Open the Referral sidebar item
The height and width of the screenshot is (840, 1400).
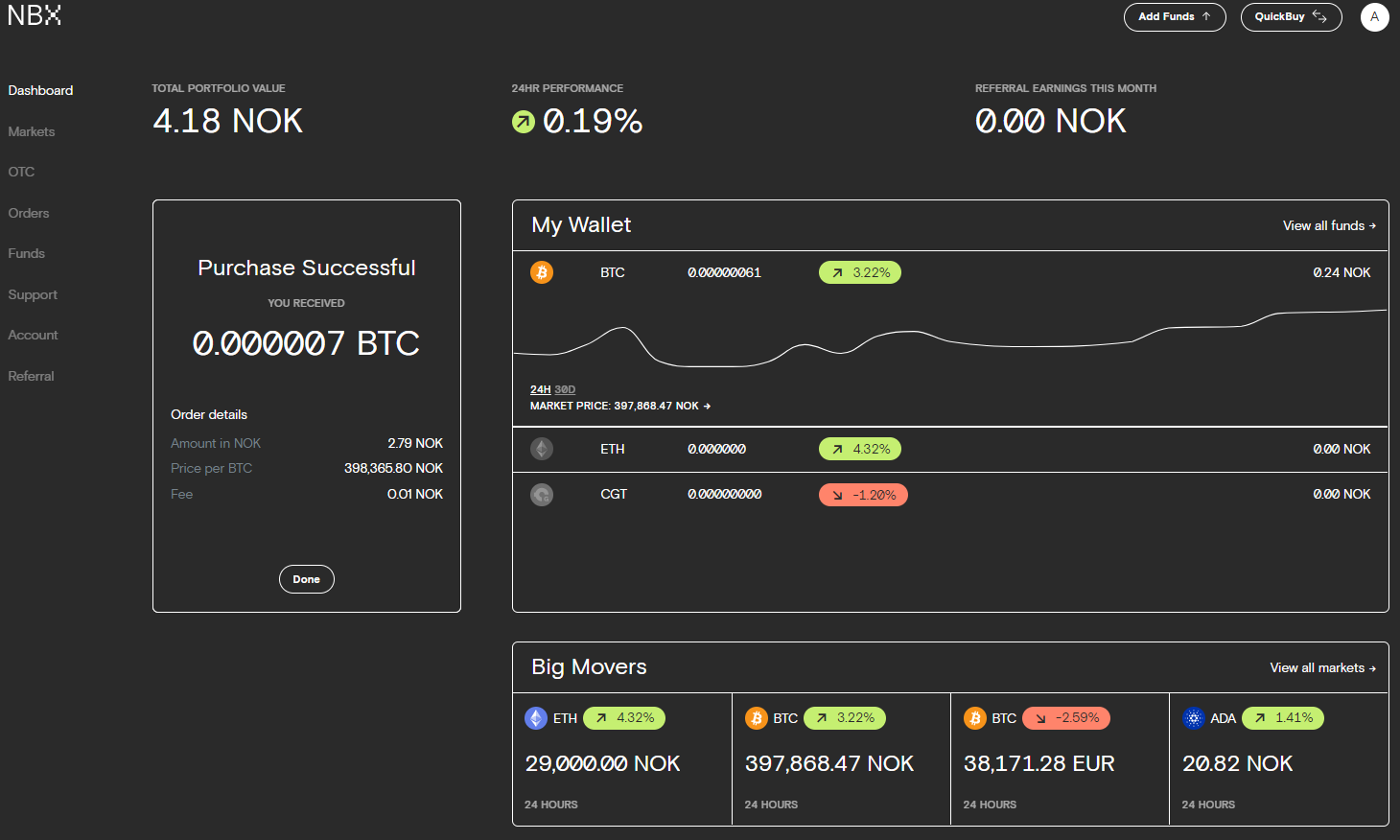pyautogui.click(x=31, y=376)
